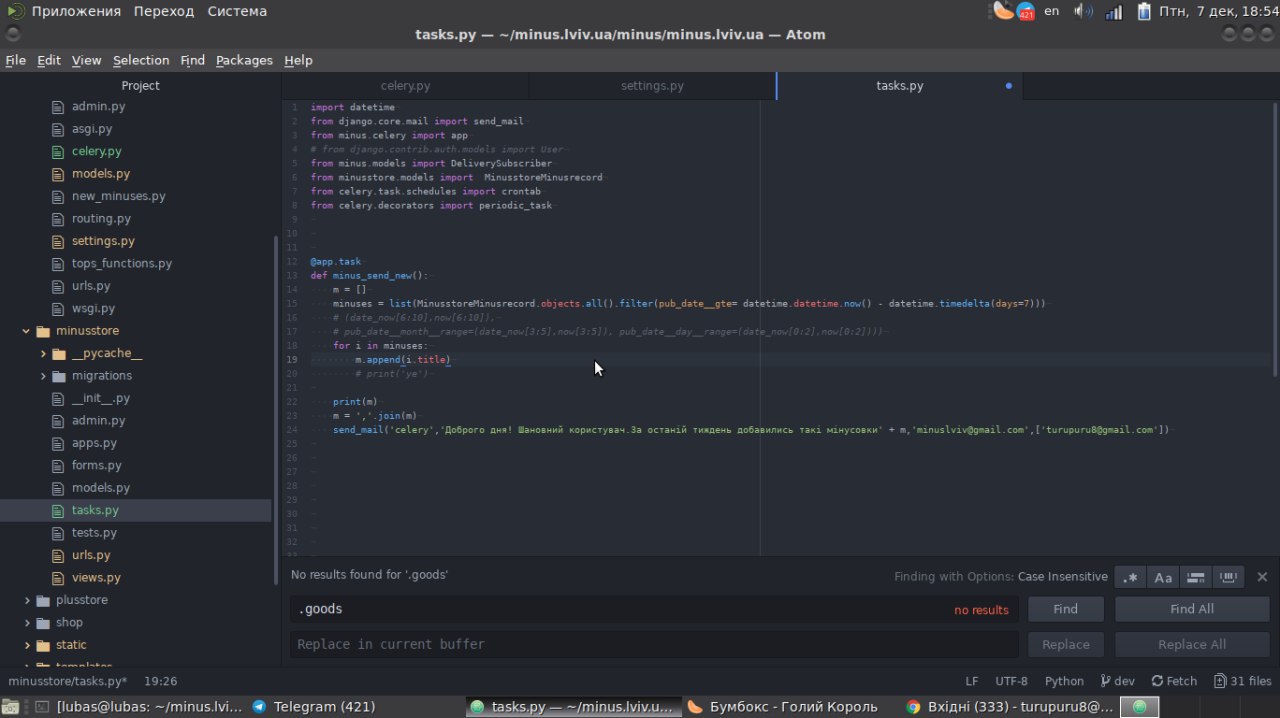Click the en keyboard layout indicator
Image resolution: width=1280 pixels, height=718 pixels.
pyautogui.click(x=1052, y=11)
